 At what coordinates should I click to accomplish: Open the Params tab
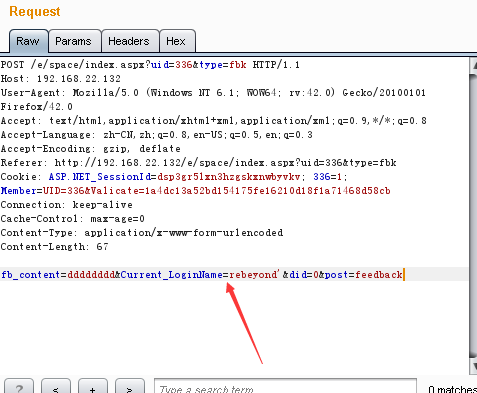(x=75, y=41)
